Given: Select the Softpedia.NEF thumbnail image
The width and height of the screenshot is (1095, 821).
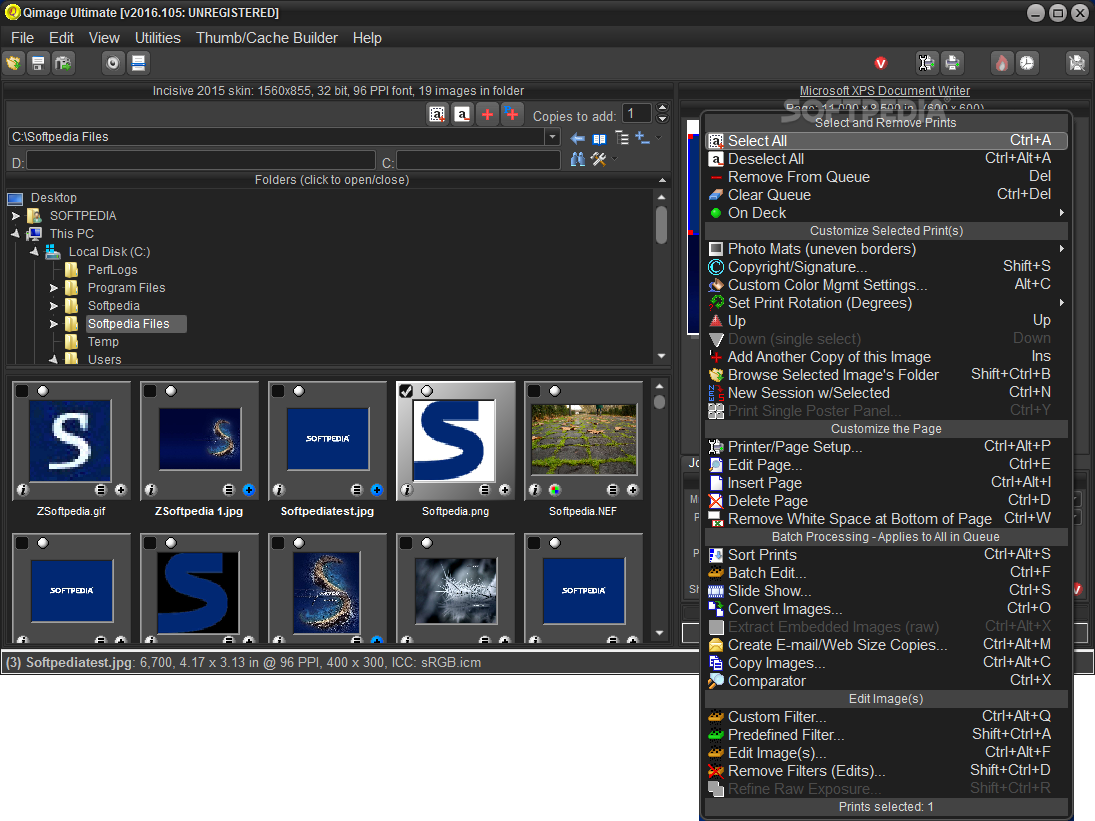Looking at the screenshot, I should [584, 439].
